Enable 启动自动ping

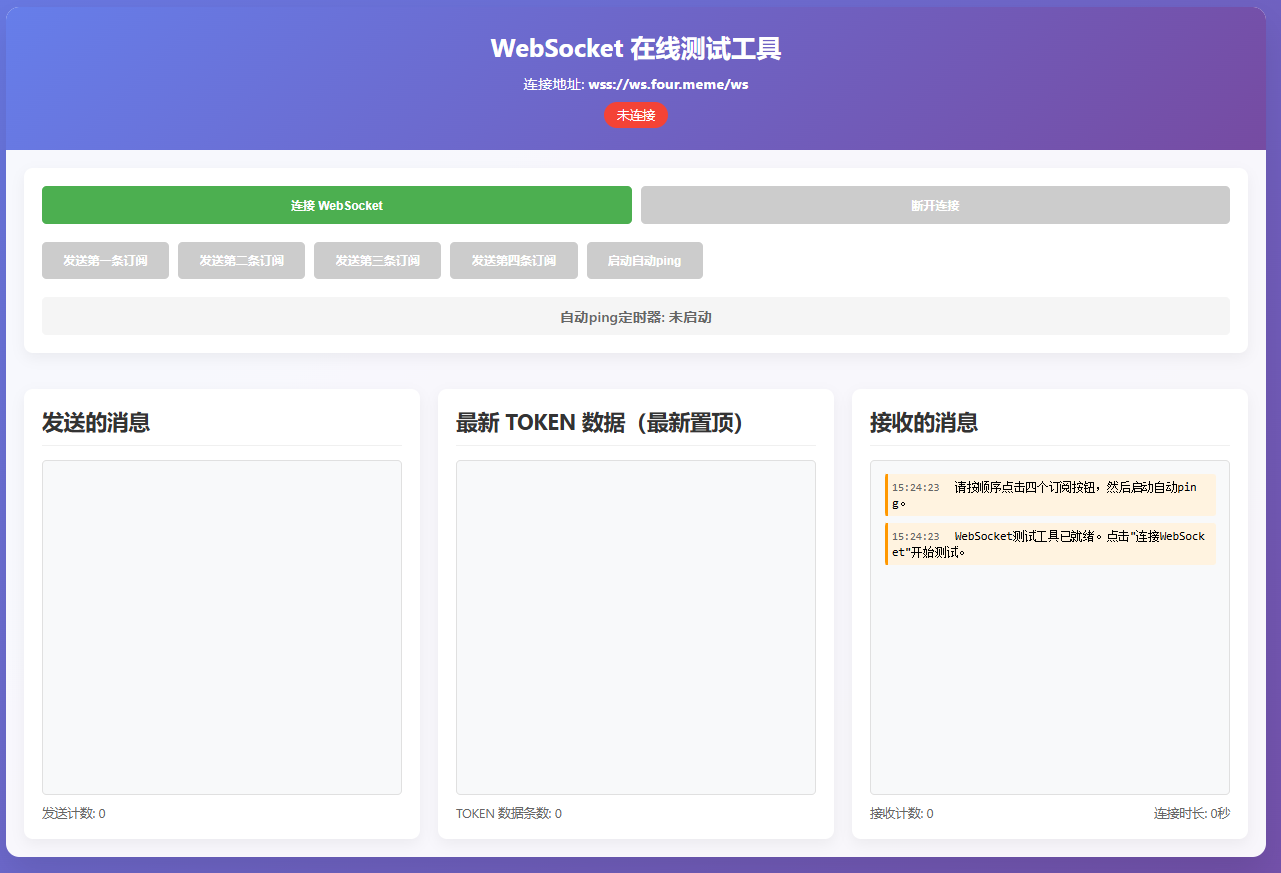(644, 260)
